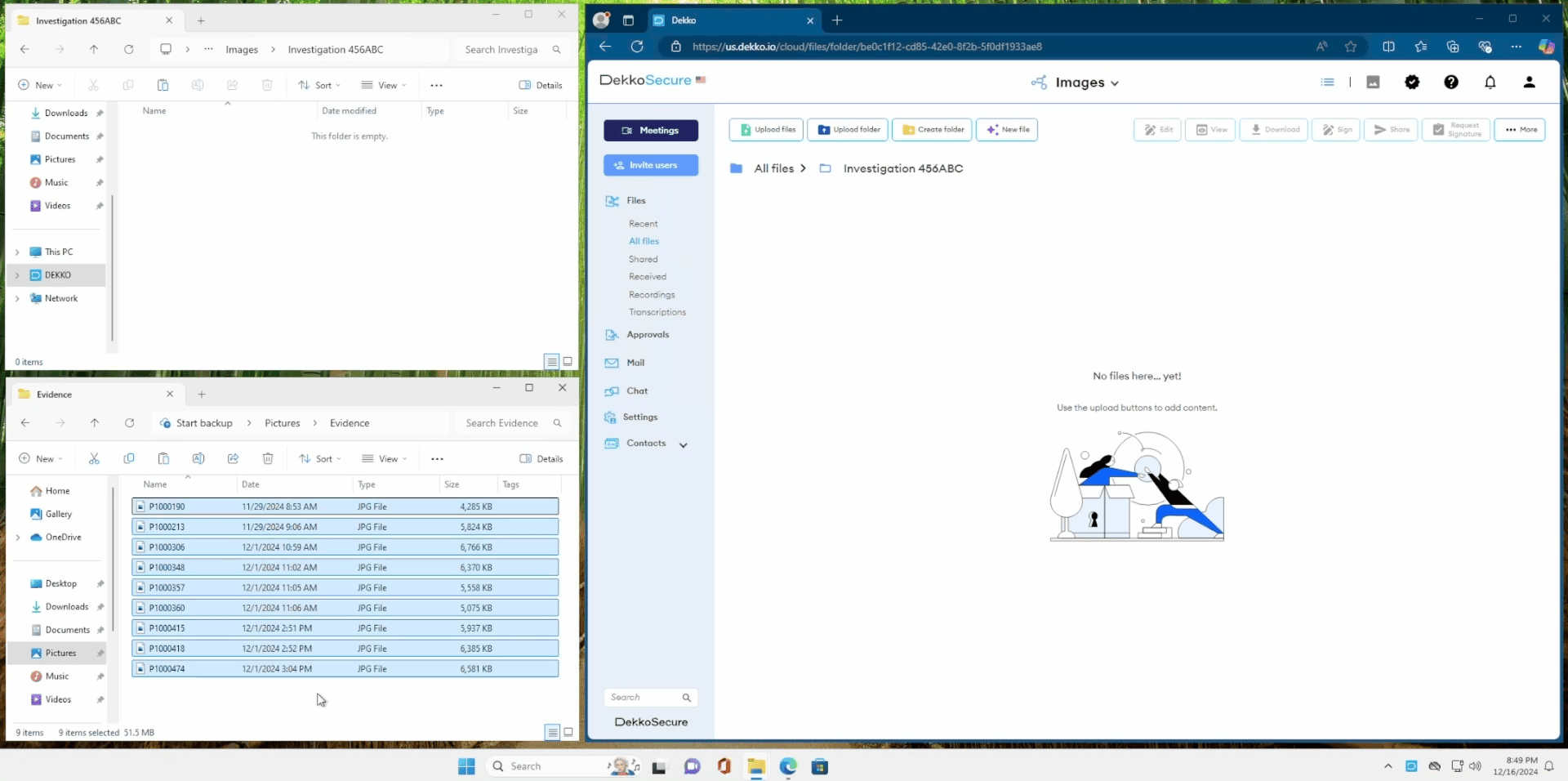
Task: Open Microsoft Edge from the taskbar
Action: pos(788,766)
